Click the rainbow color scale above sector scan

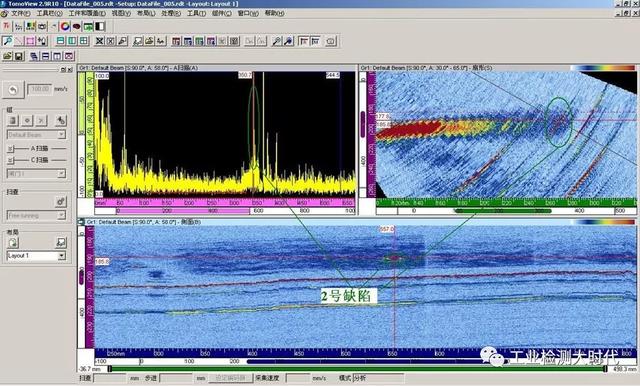click(x=602, y=68)
